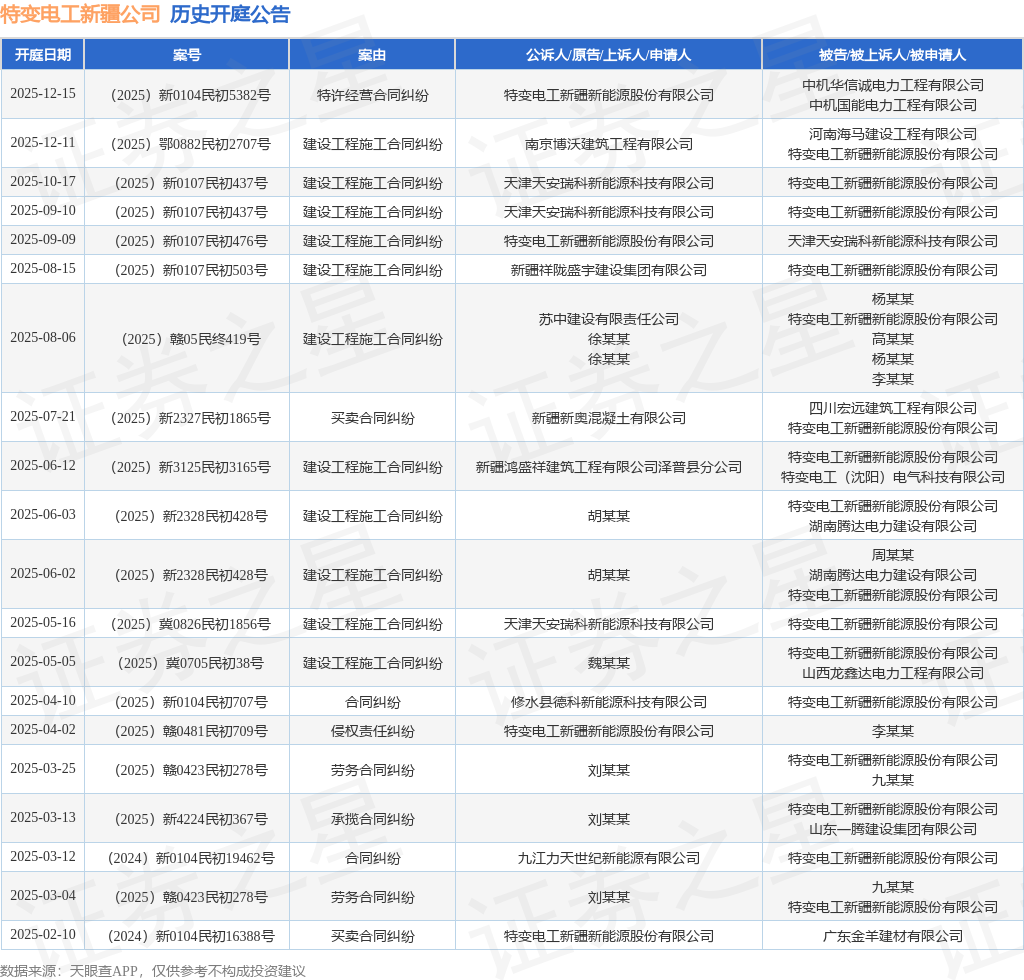Click plaintiff 新疆新奥混凝土有限公司
This screenshot has height=980, width=1024.
[x=609, y=419]
